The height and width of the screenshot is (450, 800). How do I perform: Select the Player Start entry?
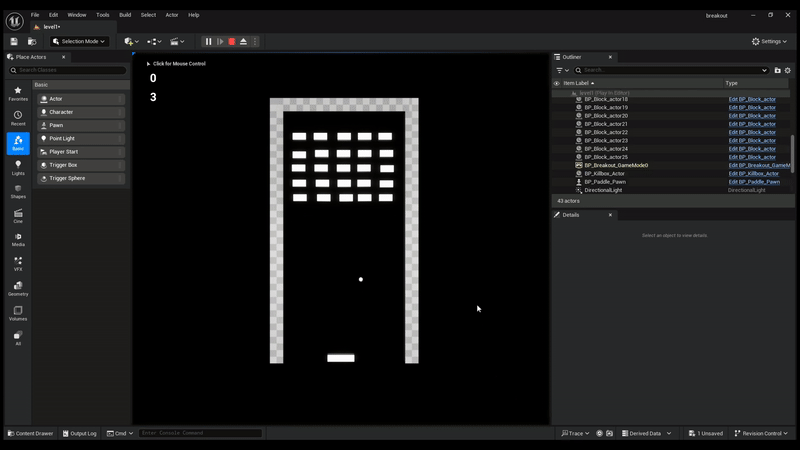(81, 152)
